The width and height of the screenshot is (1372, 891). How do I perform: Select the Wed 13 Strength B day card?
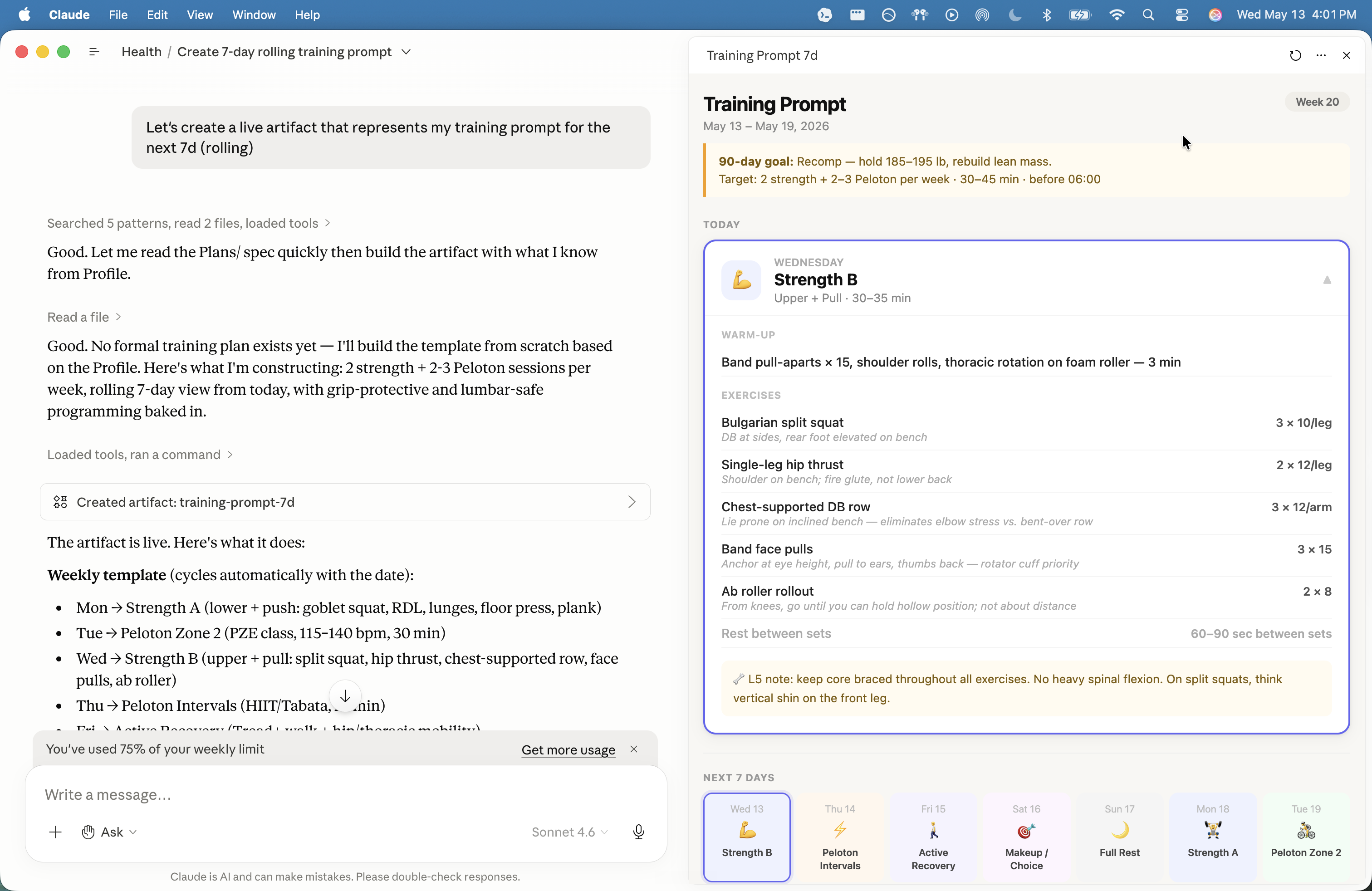click(x=747, y=837)
